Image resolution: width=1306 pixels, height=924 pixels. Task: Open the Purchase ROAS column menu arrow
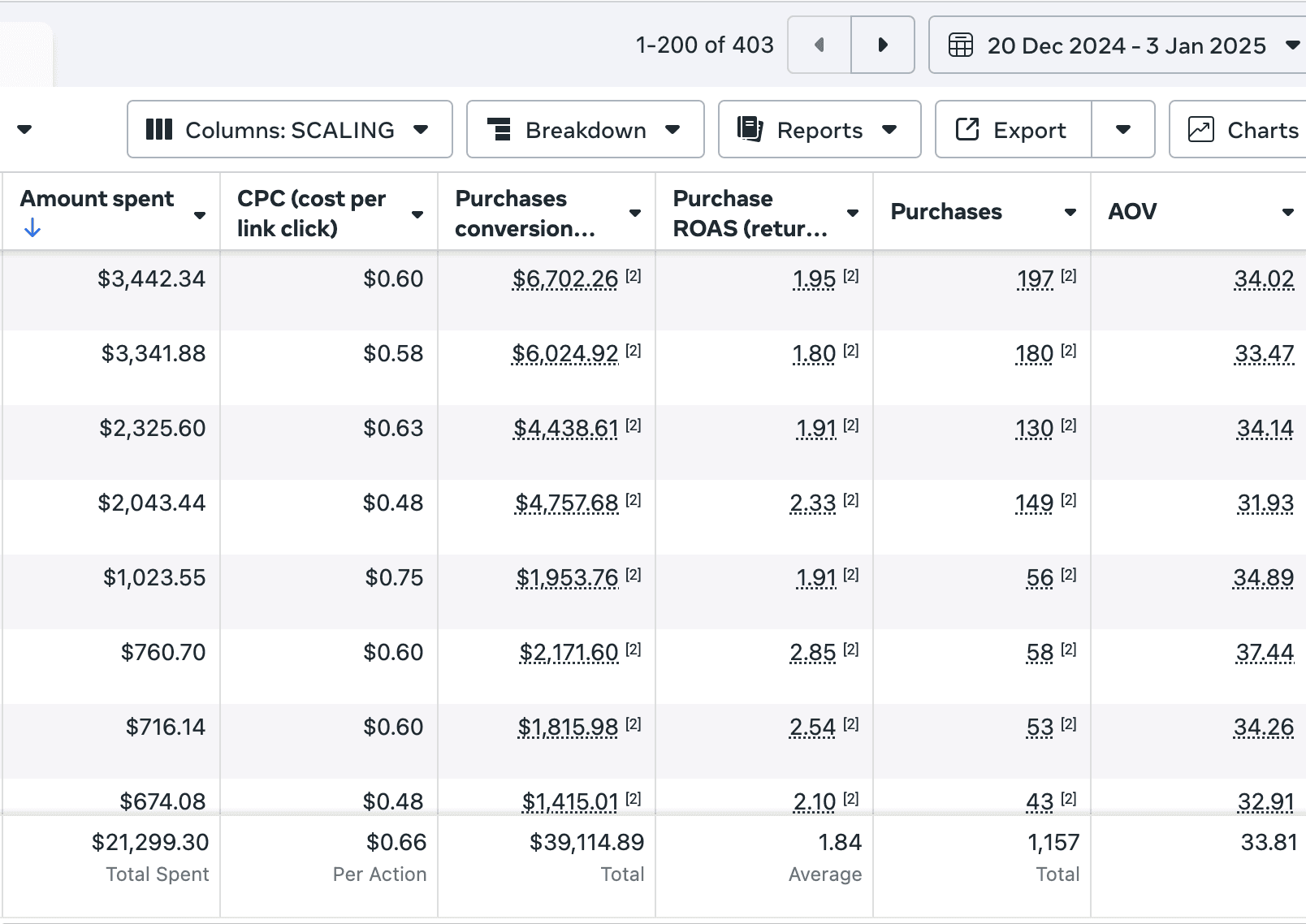pos(853,213)
